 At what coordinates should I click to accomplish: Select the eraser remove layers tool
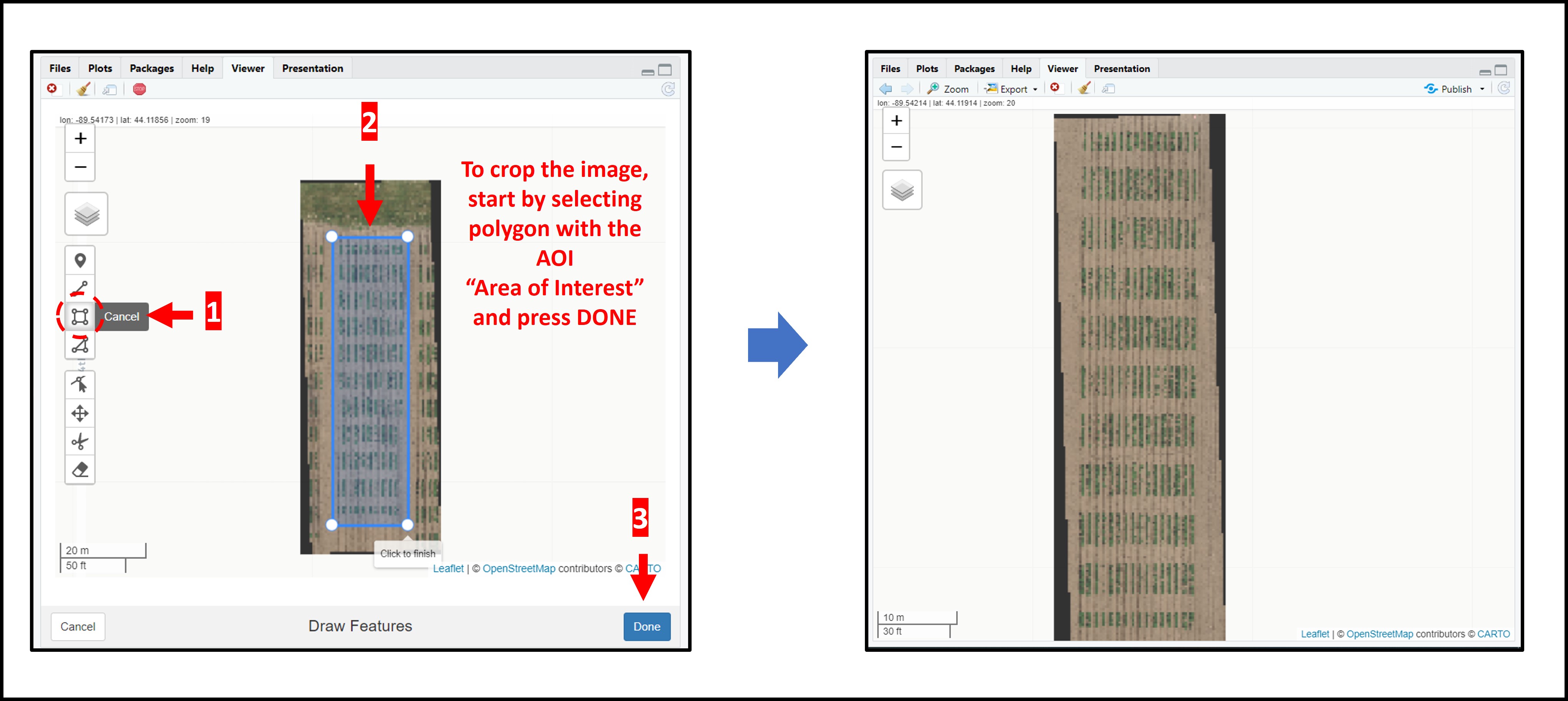coord(80,470)
